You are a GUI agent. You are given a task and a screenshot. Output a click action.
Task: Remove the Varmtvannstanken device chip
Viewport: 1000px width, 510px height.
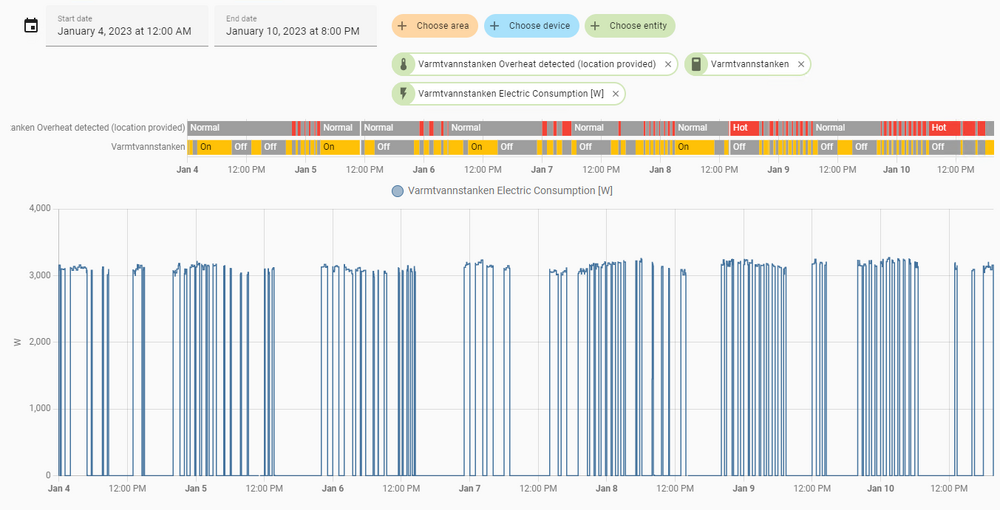point(800,64)
